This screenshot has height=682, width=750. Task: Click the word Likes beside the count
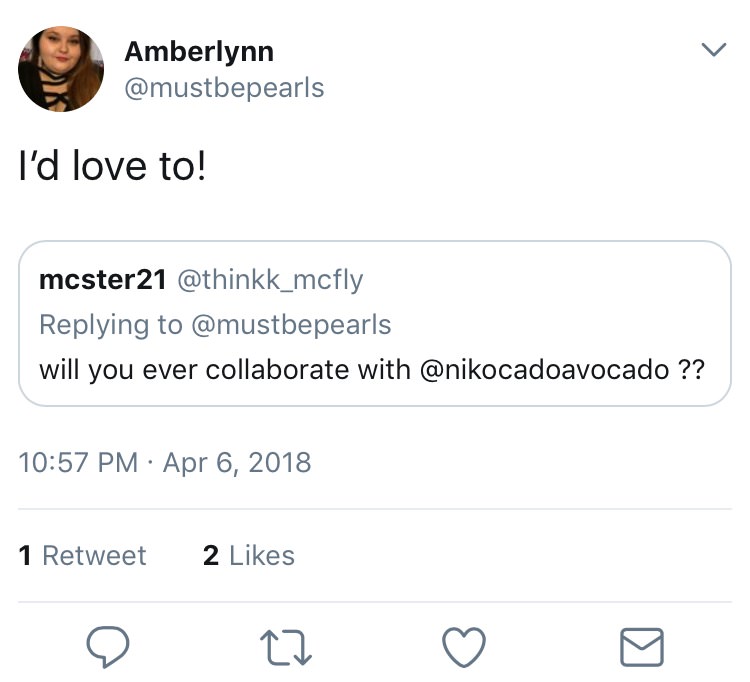click(262, 556)
